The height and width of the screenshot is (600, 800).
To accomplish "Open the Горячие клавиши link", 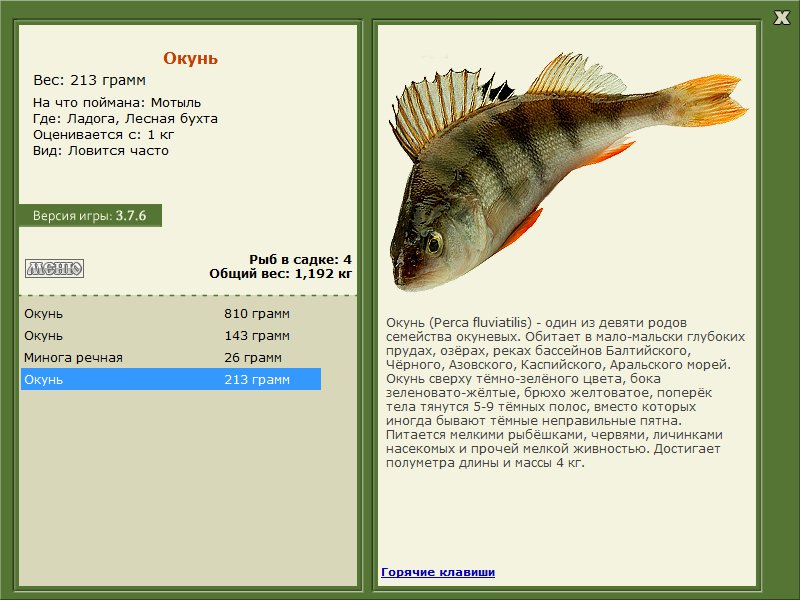I will tap(437, 572).
